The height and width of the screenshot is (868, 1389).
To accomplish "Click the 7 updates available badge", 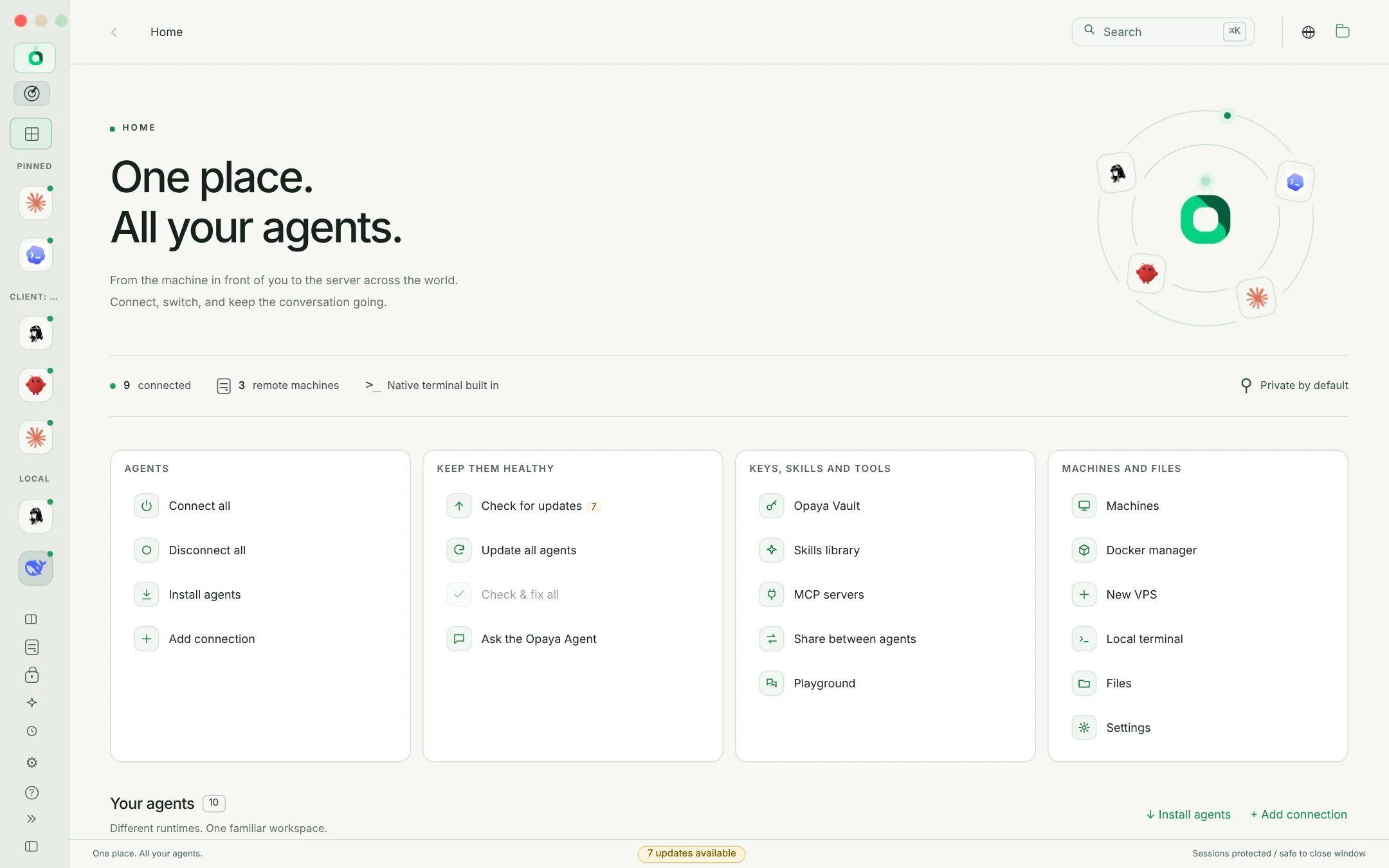I will click(691, 854).
